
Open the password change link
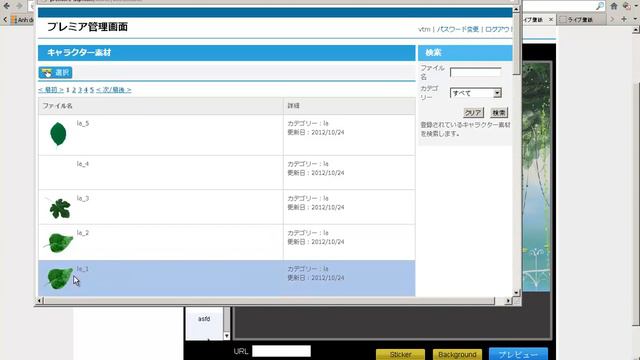click(x=458, y=29)
